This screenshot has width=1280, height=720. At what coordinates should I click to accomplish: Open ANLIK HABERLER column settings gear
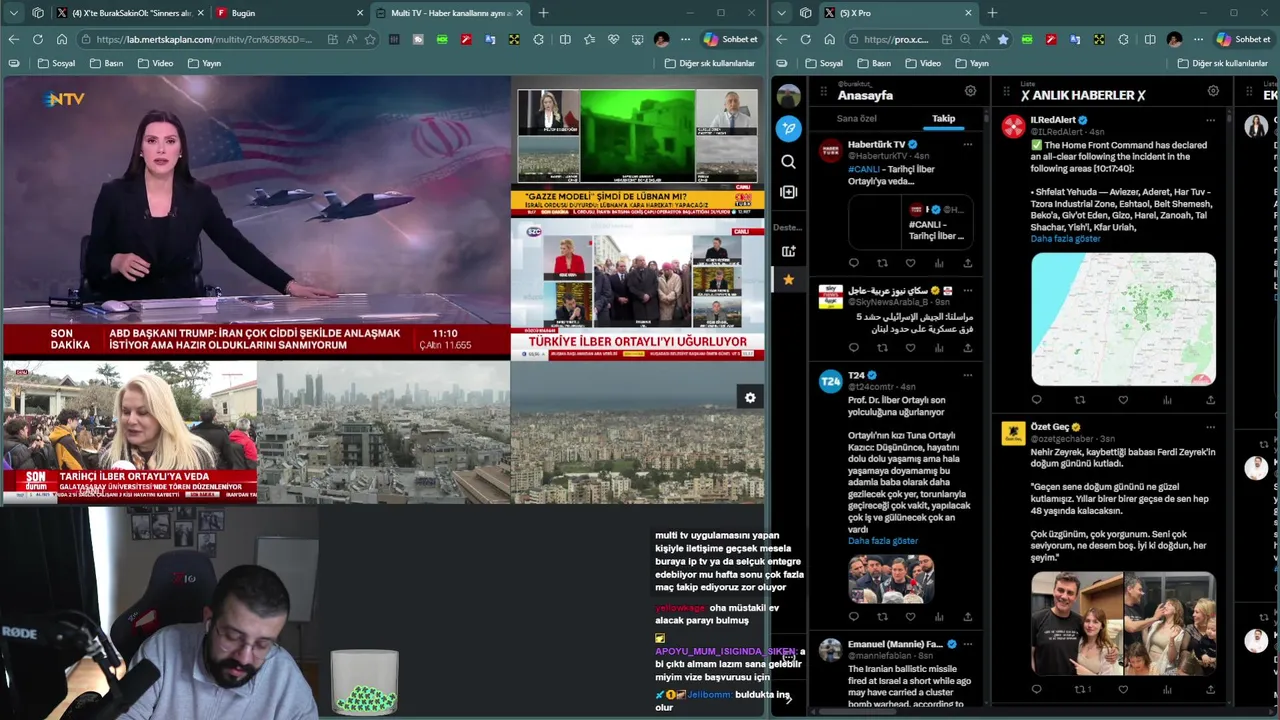(x=1213, y=91)
